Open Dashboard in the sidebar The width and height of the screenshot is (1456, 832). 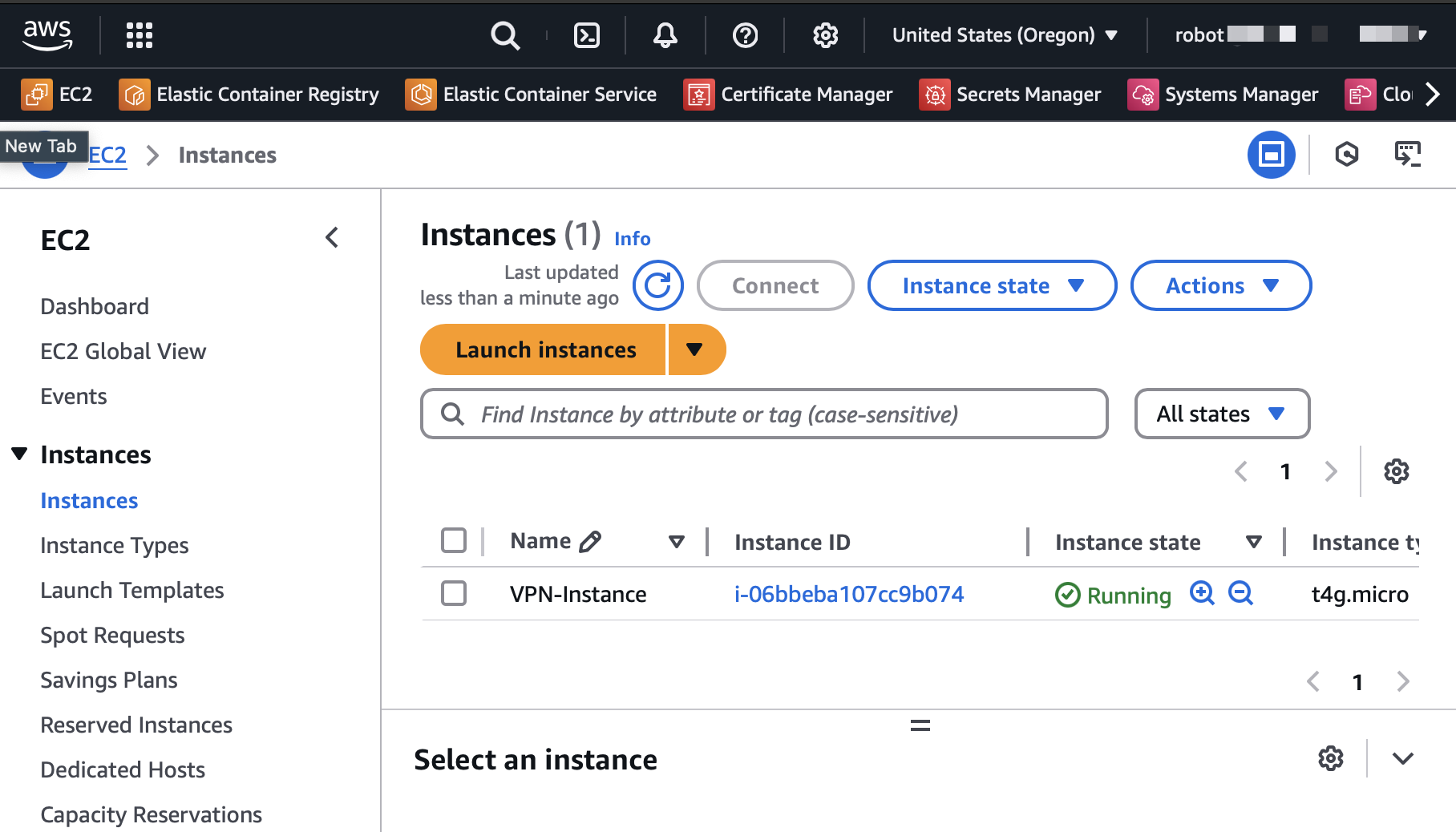tap(95, 306)
